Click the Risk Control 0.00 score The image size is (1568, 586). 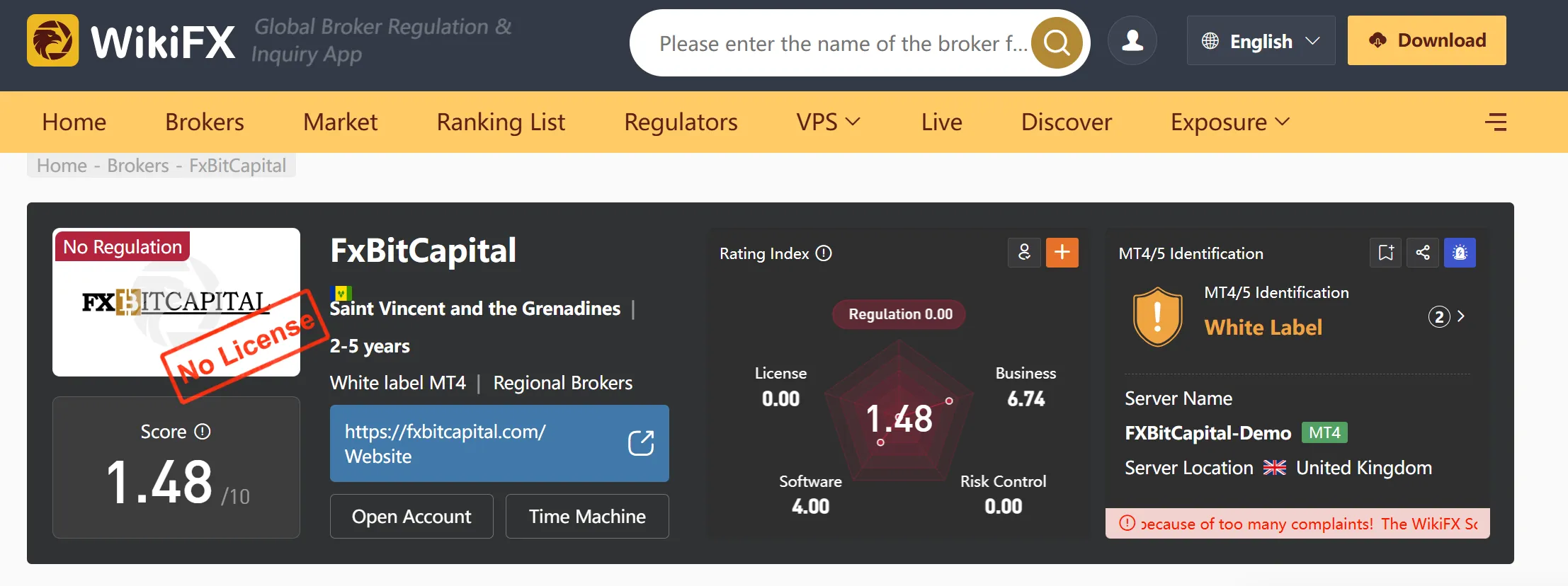(x=1003, y=495)
